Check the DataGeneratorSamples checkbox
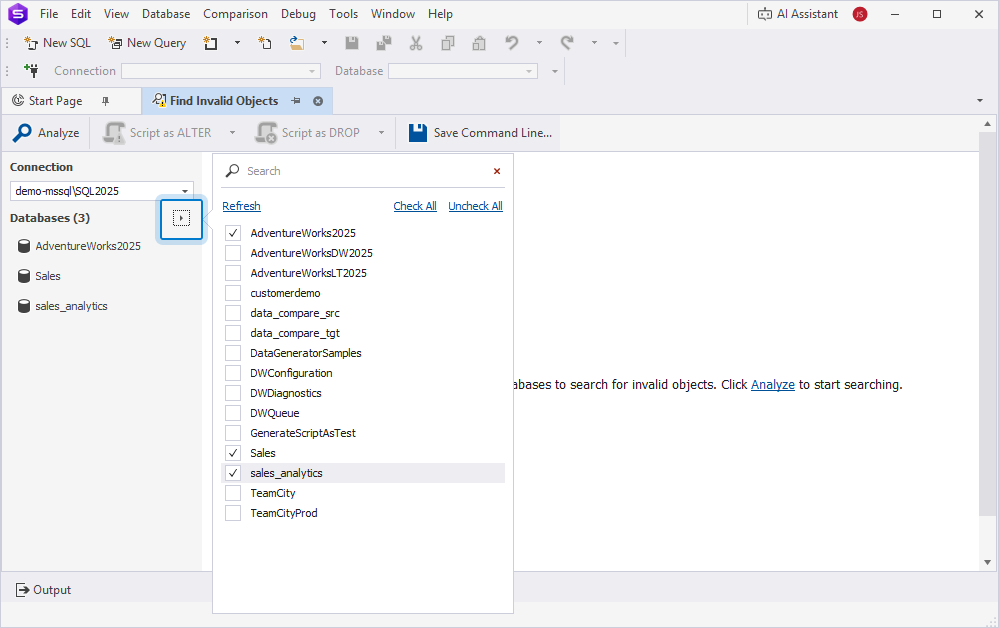 (233, 353)
